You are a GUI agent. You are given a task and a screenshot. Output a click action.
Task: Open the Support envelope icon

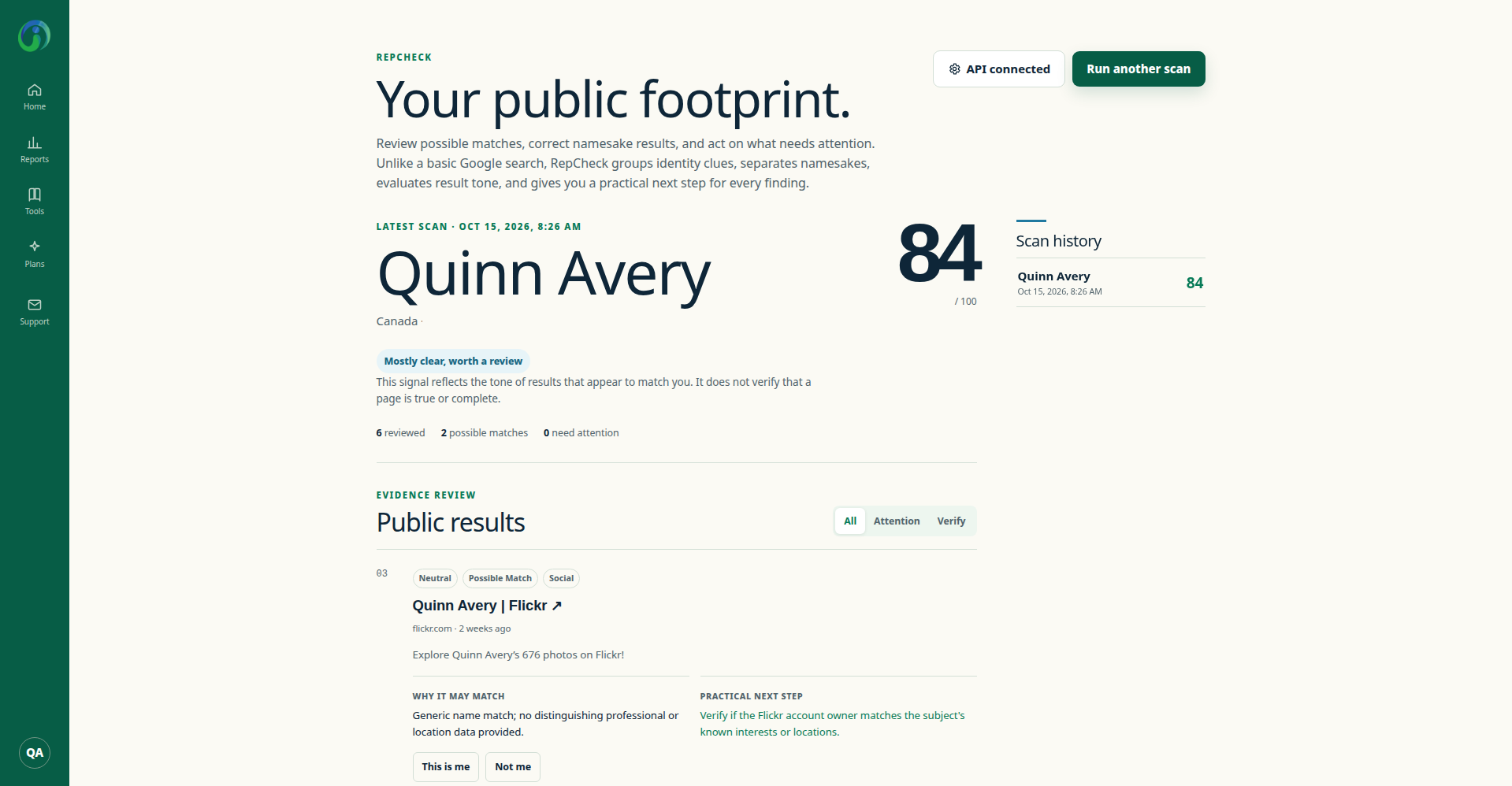pyautogui.click(x=35, y=305)
